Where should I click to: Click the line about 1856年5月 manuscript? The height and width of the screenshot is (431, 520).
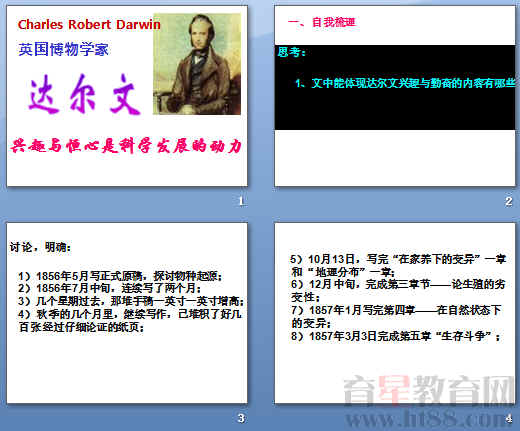(x=120, y=276)
